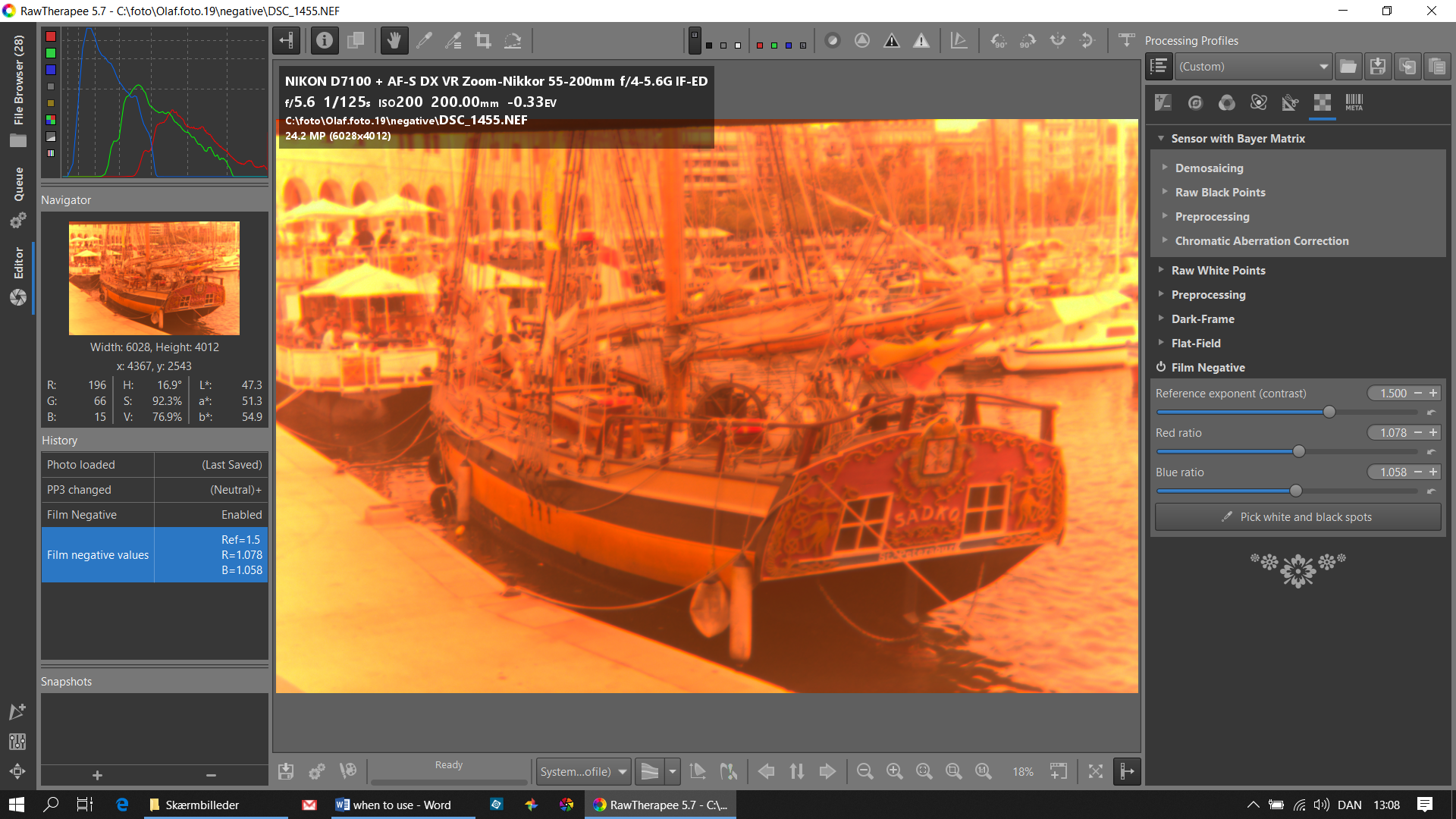
Task: Click the spot white balance picker tool
Action: (x=424, y=41)
